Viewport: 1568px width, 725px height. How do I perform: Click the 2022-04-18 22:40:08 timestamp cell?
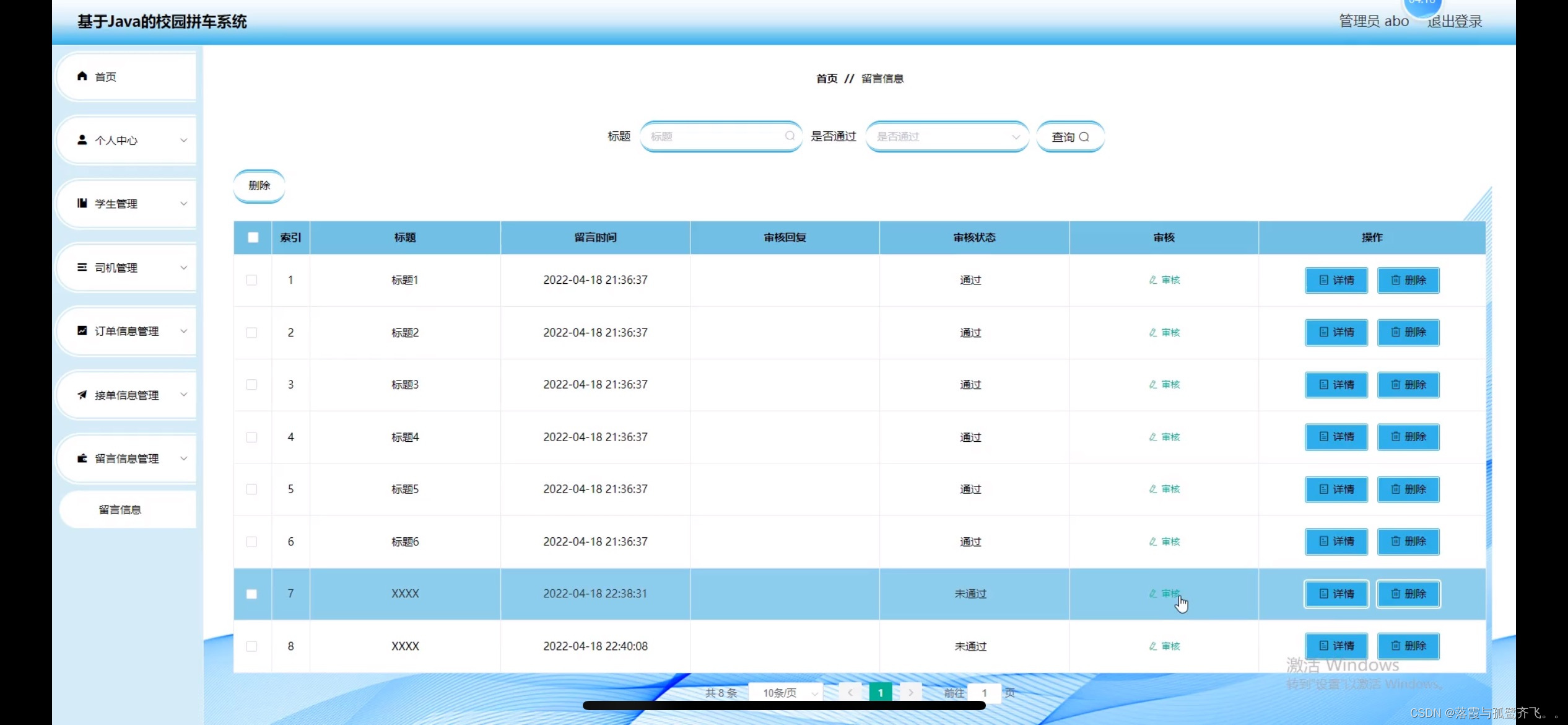click(x=595, y=646)
